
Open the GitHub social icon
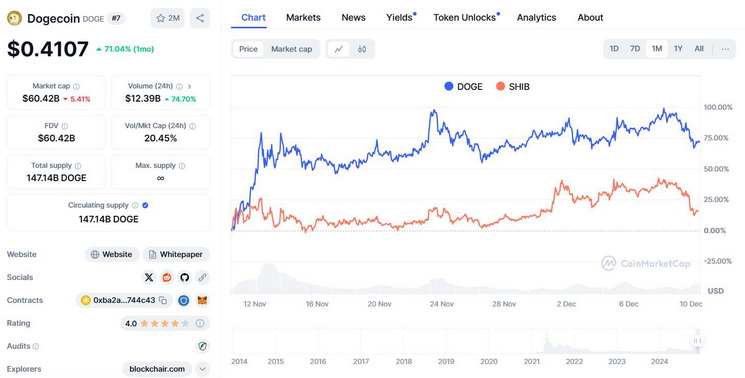[185, 277]
